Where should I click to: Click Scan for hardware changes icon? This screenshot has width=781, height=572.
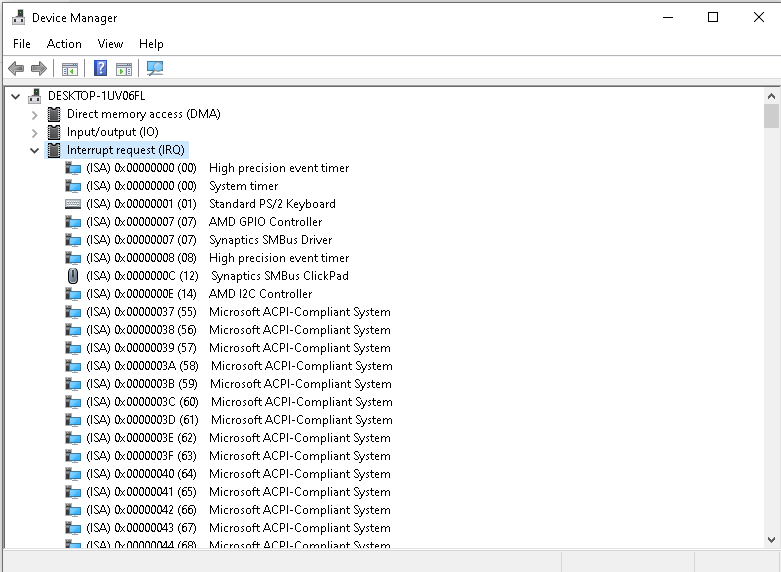154,69
